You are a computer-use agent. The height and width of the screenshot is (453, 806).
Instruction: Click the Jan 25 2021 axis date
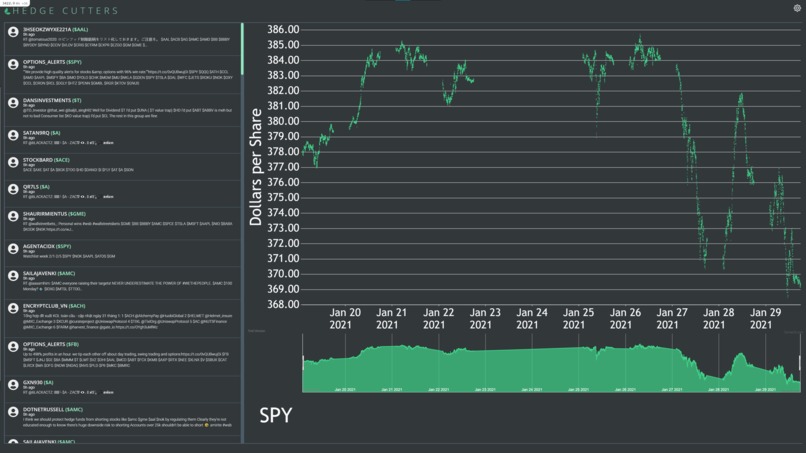pos(578,319)
